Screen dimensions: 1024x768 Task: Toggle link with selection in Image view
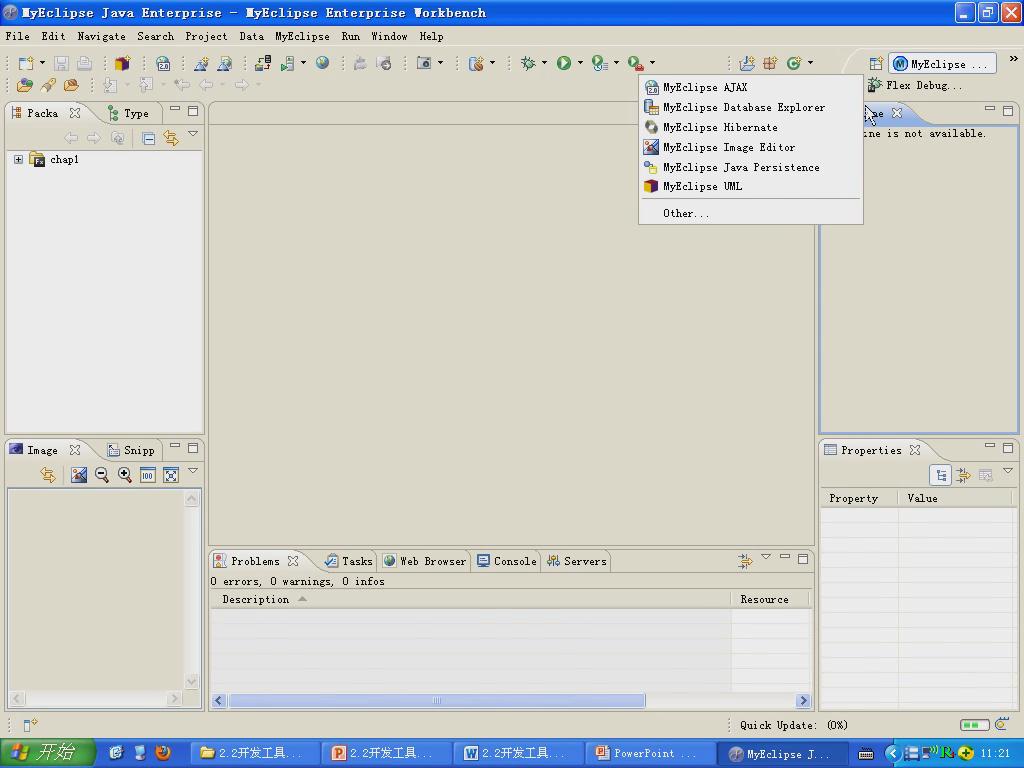48,475
